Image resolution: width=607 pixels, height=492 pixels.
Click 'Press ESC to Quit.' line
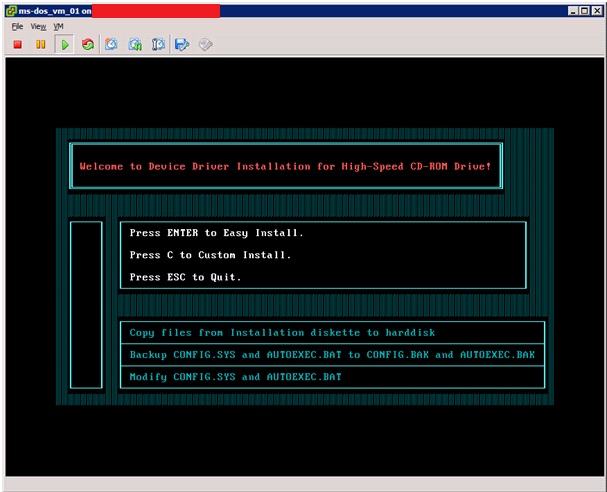click(185, 277)
